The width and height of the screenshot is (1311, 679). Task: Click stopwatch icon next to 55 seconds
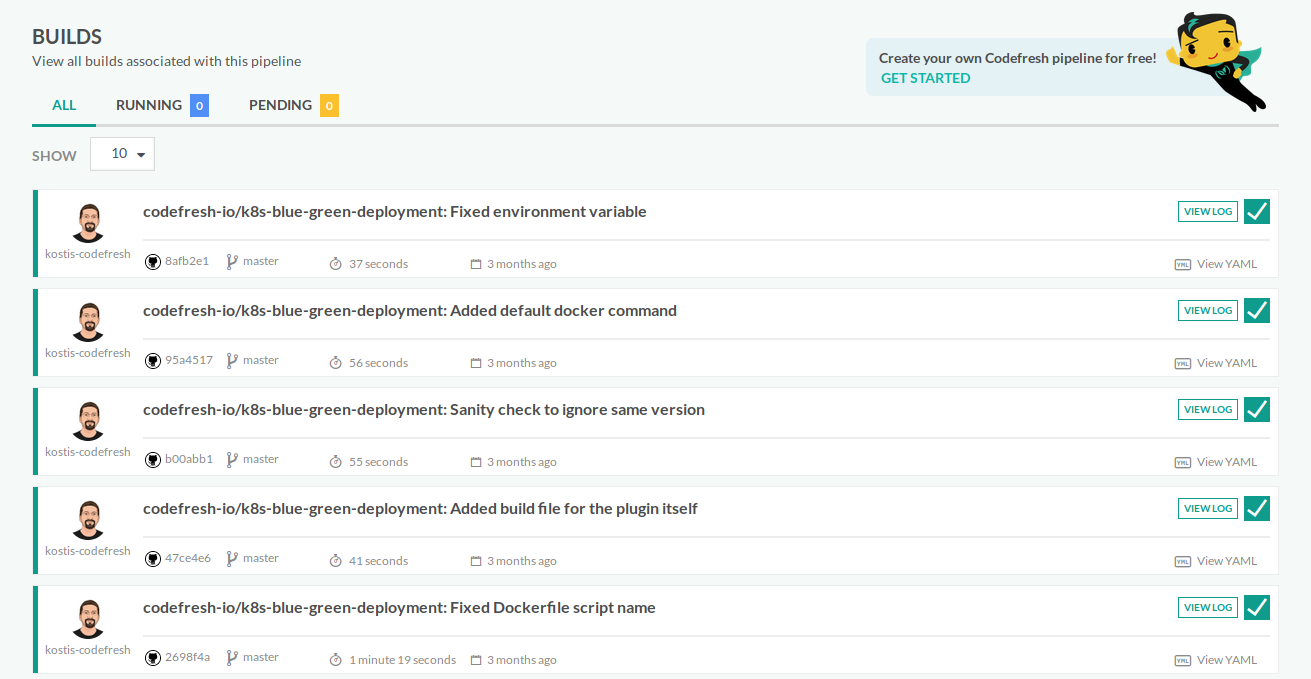click(x=336, y=462)
